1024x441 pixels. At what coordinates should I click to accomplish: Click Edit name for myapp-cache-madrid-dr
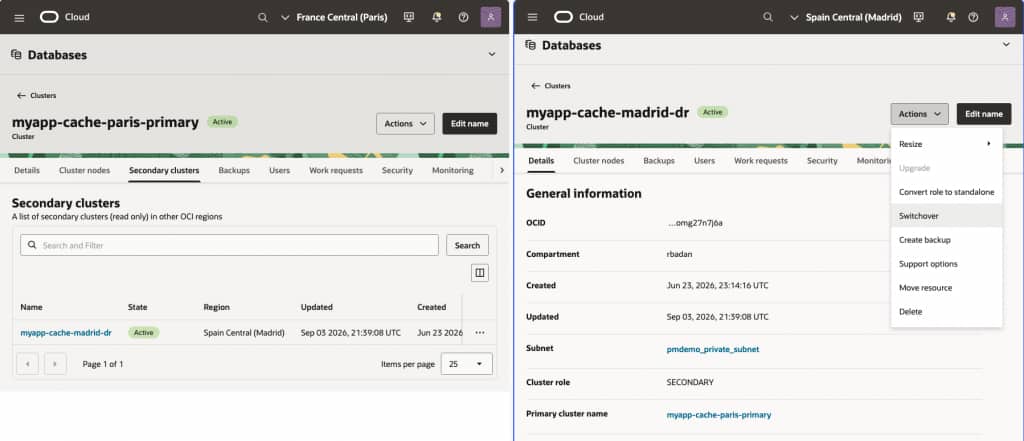point(984,114)
